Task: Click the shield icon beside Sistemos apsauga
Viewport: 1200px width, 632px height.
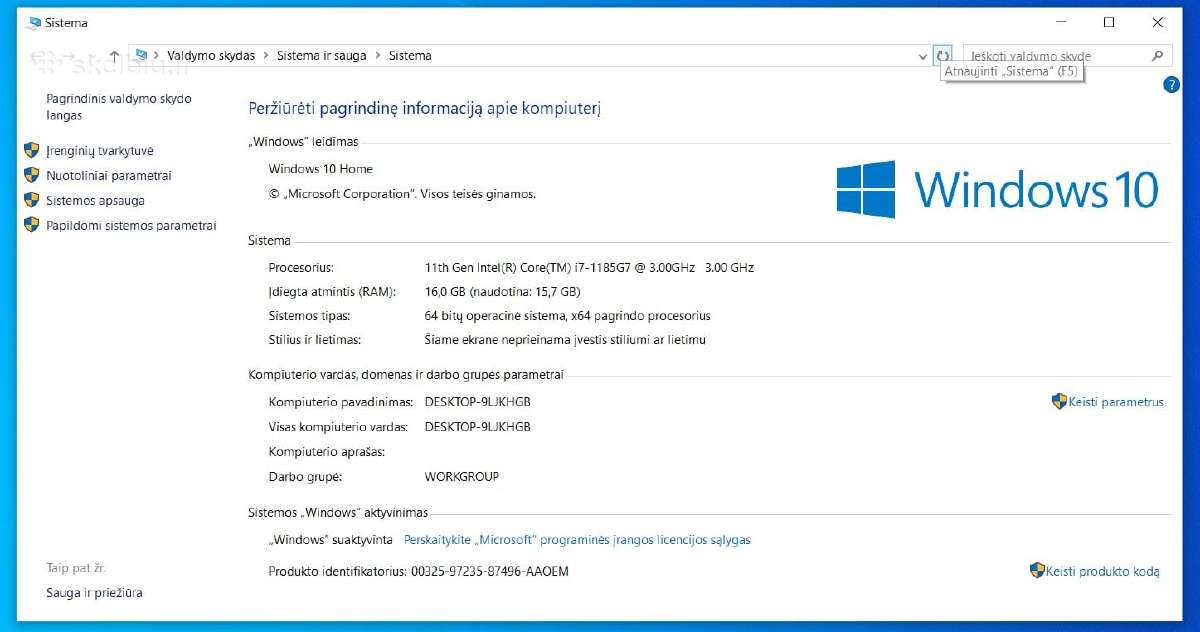Action: tap(31, 201)
